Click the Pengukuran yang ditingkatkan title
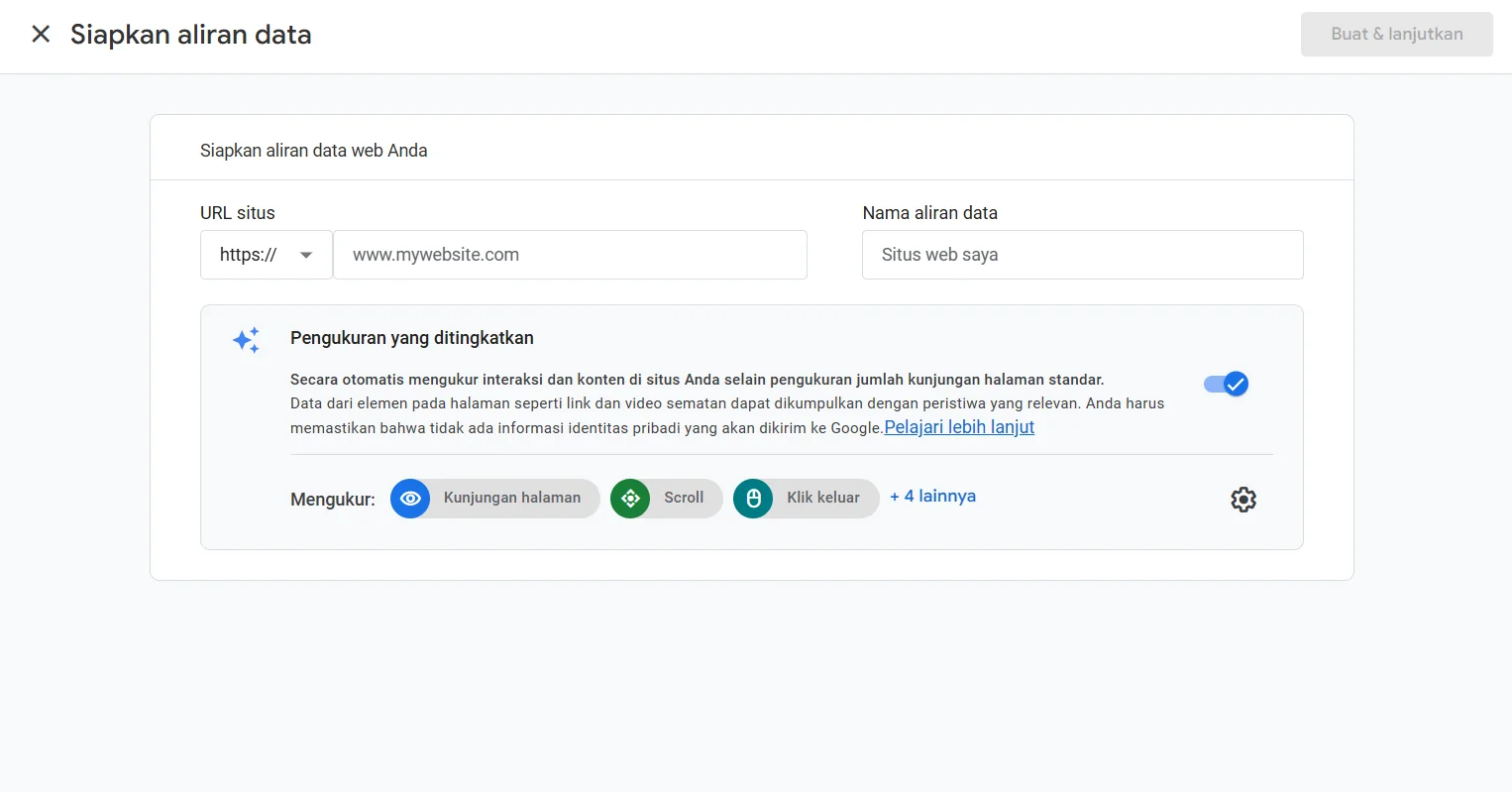This screenshot has width=1512, height=792. click(x=412, y=338)
